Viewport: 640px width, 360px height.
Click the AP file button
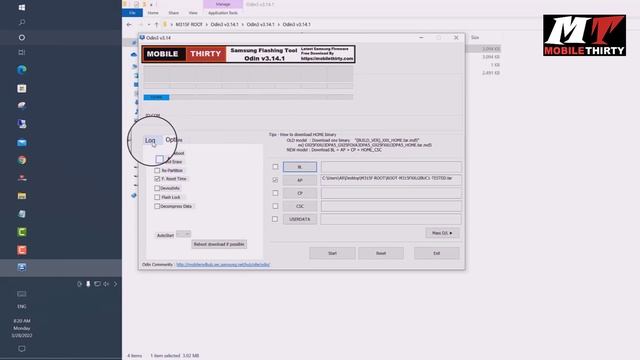point(300,180)
